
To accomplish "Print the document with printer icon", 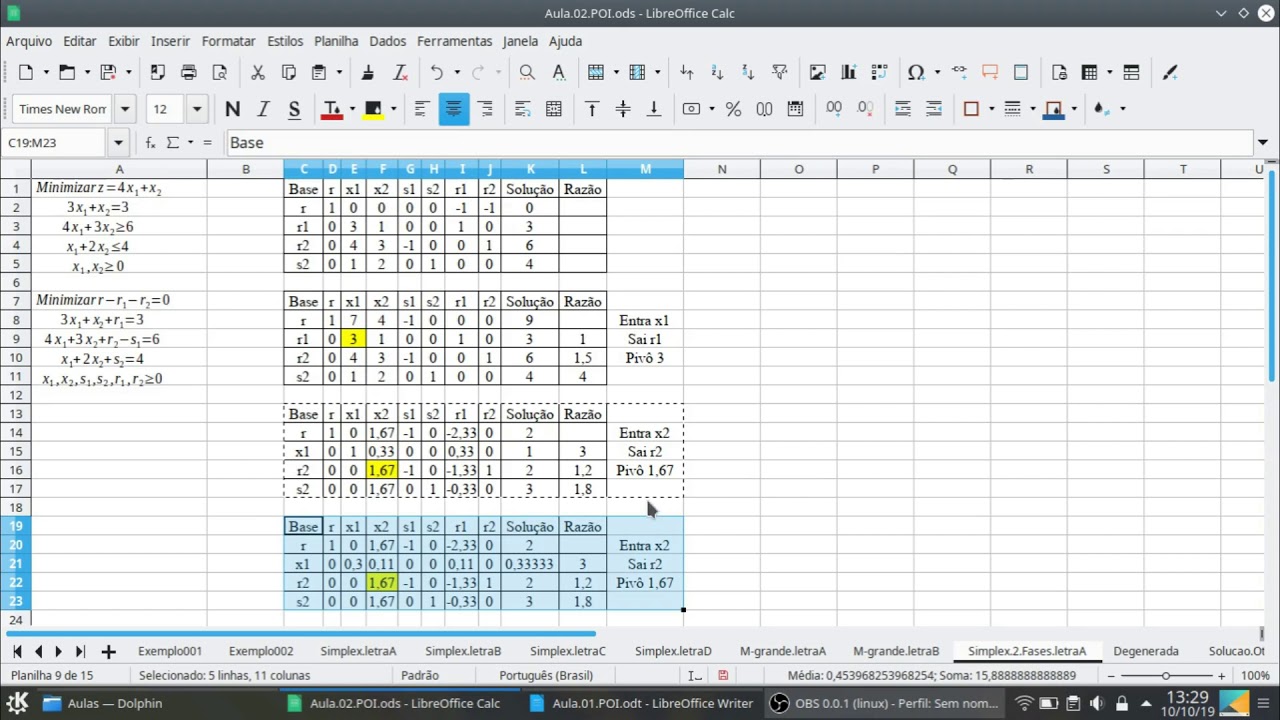I will pos(189,72).
